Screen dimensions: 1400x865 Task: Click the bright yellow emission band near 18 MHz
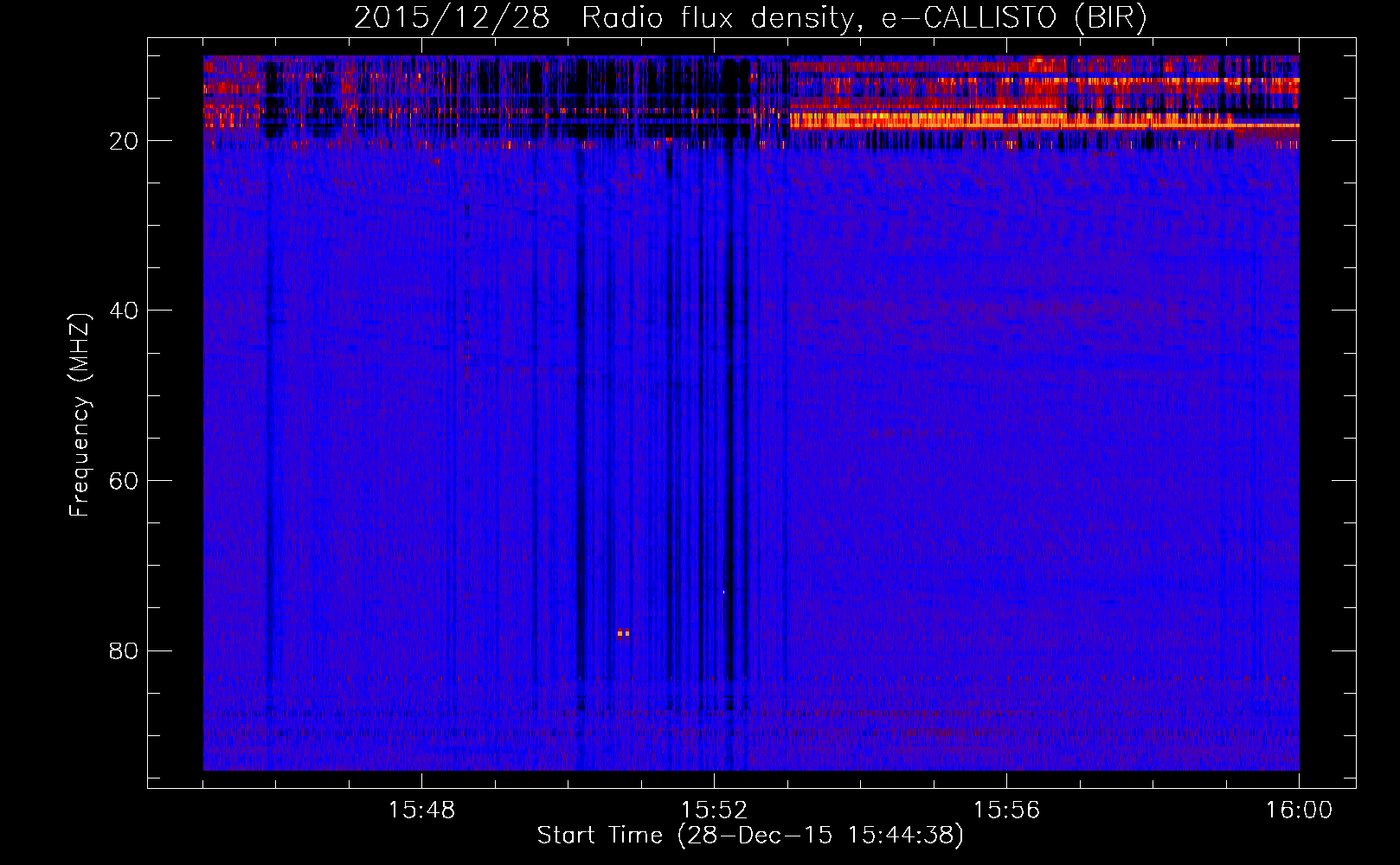(x=1044, y=120)
